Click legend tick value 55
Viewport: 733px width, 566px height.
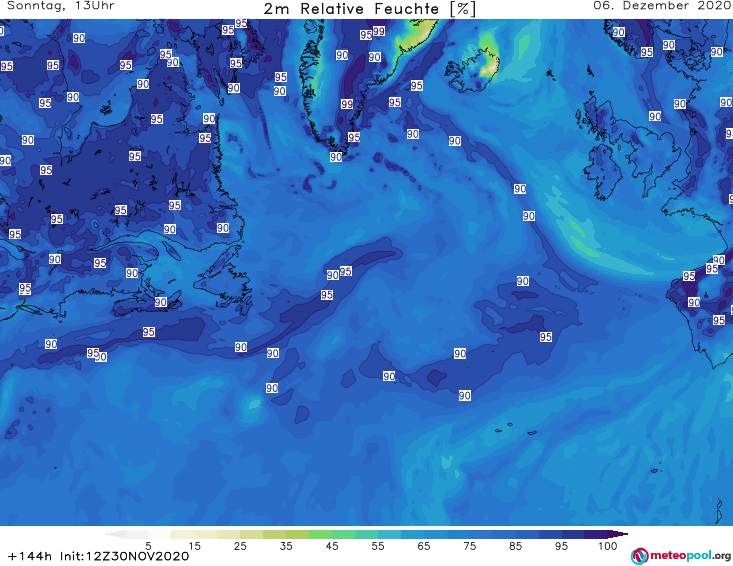tap(378, 546)
